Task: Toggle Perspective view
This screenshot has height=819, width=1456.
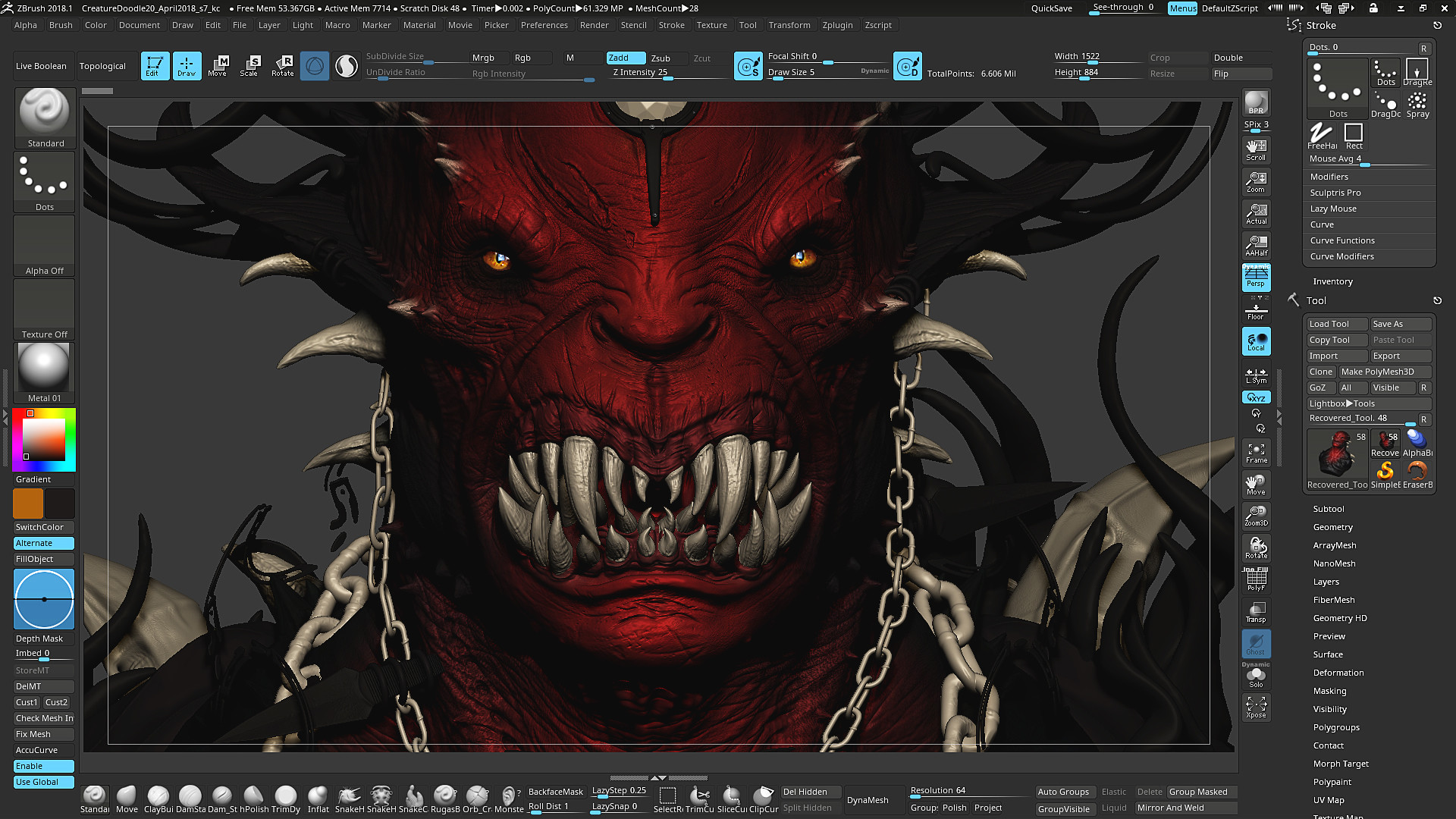Action: tap(1256, 277)
